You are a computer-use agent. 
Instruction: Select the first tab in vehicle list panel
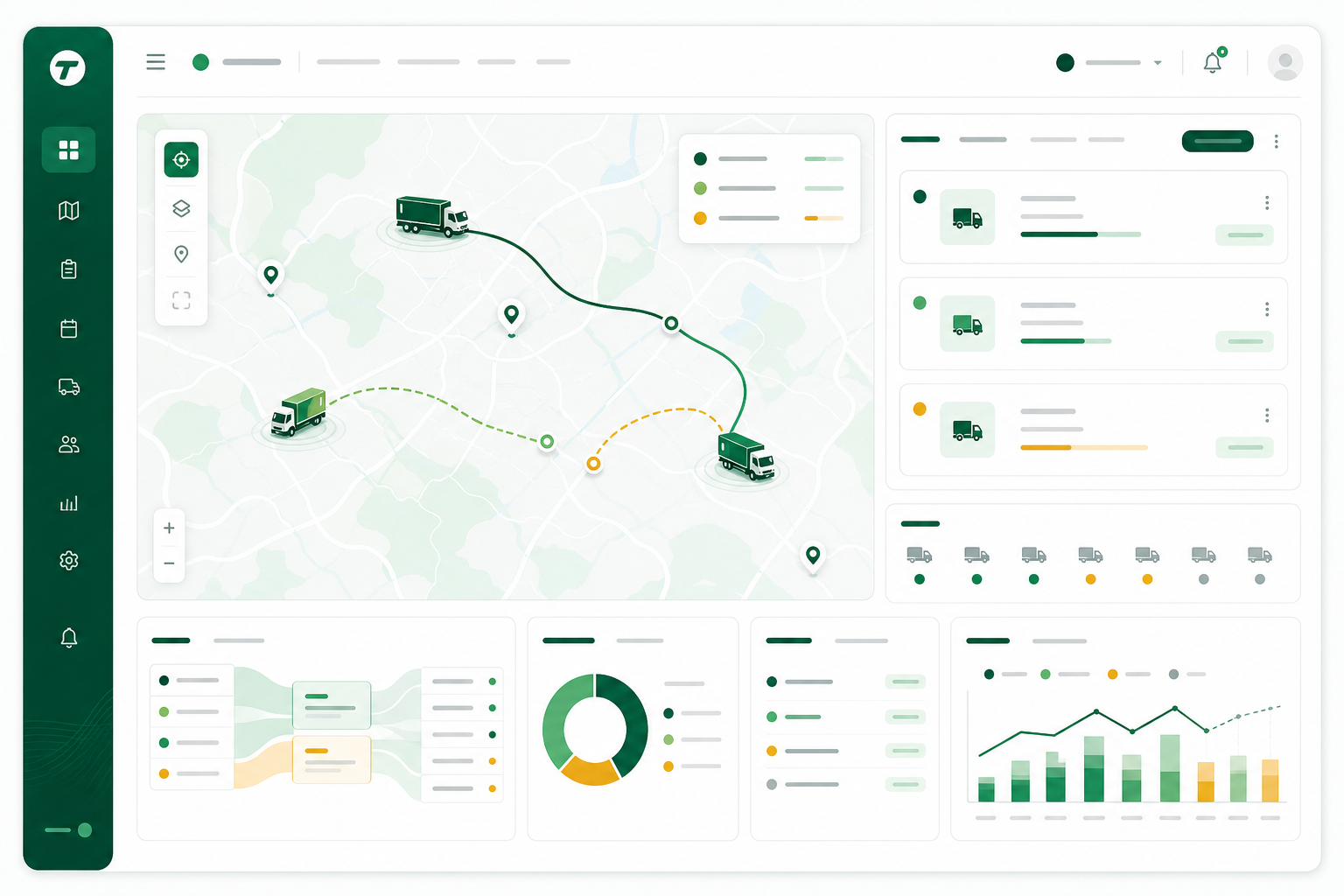tap(920, 139)
